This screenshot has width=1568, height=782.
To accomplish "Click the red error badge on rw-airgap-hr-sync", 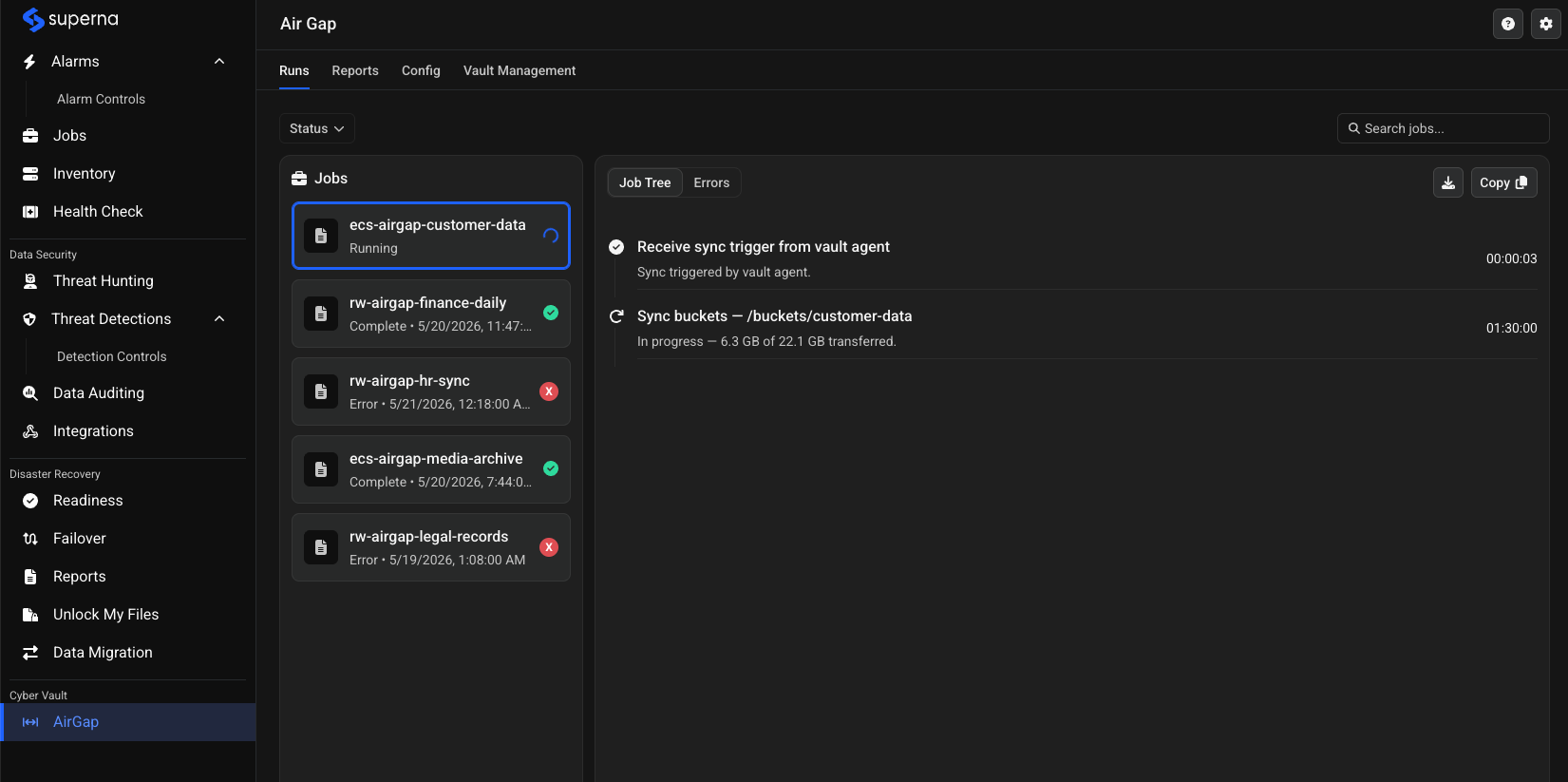I will [549, 391].
